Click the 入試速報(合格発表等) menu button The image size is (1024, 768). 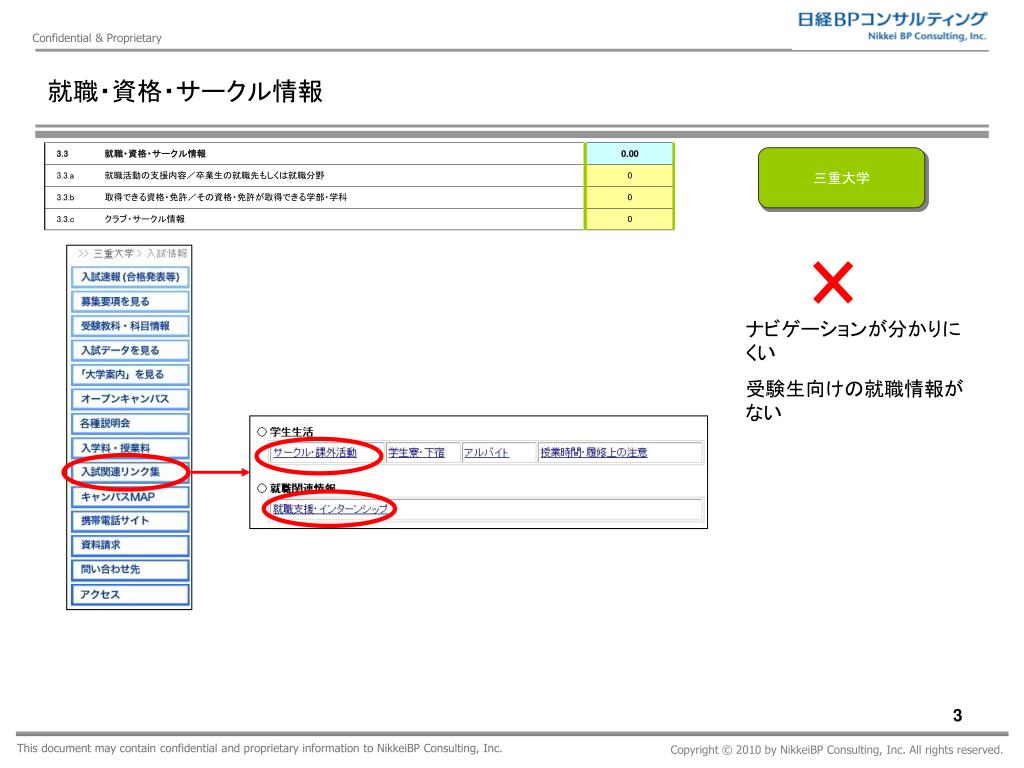click(130, 277)
